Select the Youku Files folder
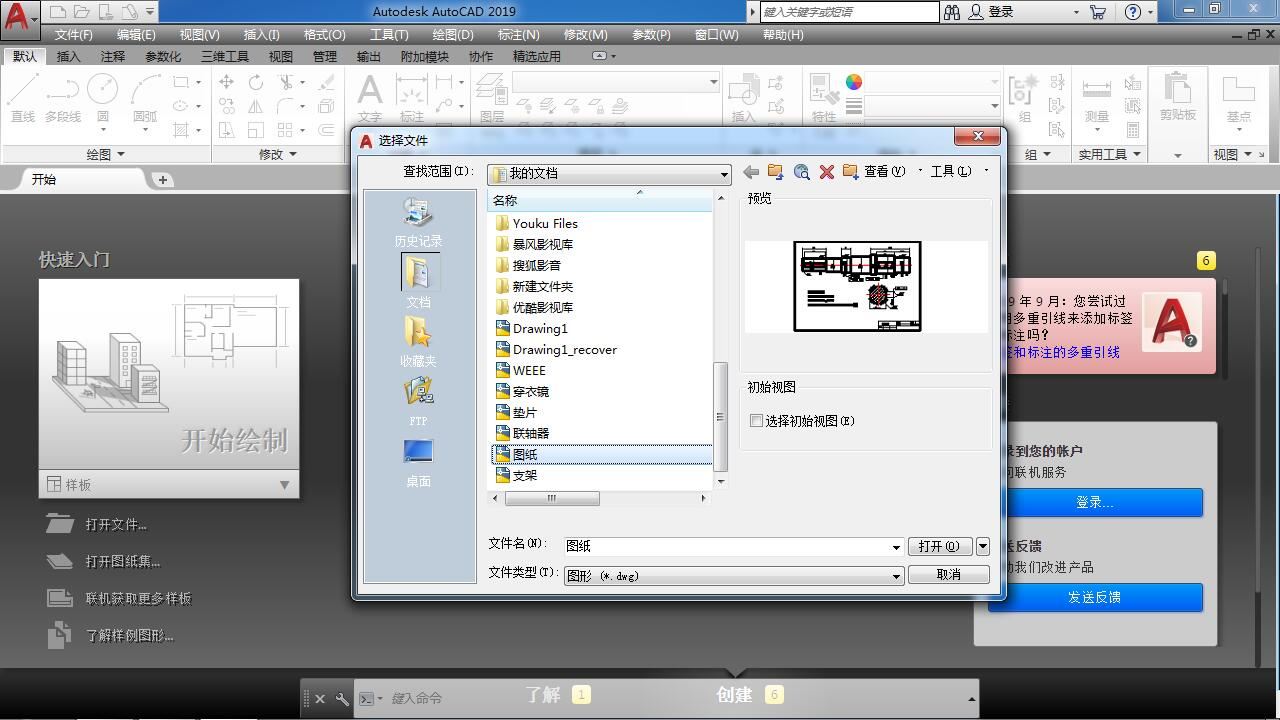The width and height of the screenshot is (1280, 720). coord(545,223)
